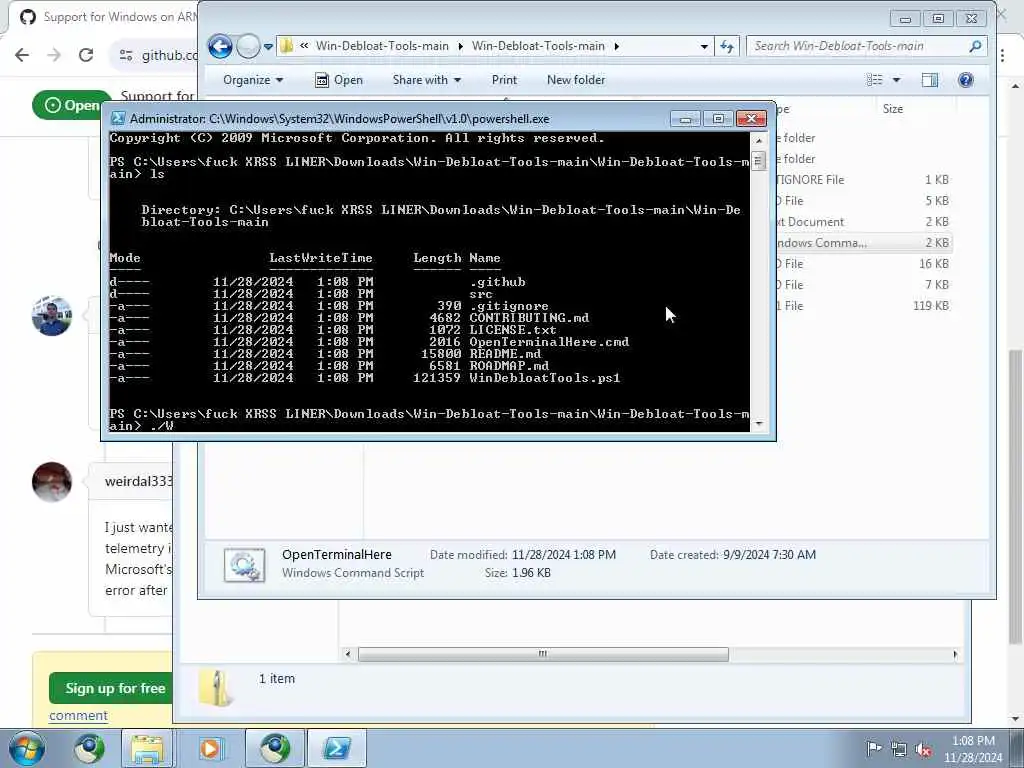Click the search magnifier icon in Explorer
The width and height of the screenshot is (1024, 768).
[x=976, y=46]
